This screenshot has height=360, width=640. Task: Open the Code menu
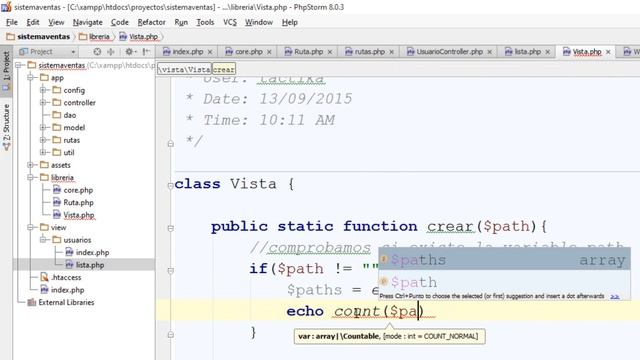[x=120, y=22]
